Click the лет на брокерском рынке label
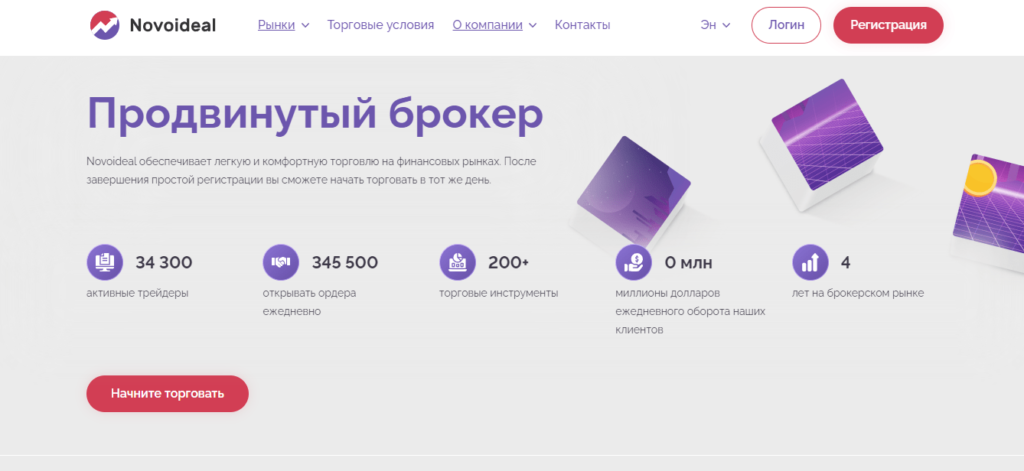Viewport: 1024px width, 471px height. (x=857, y=293)
